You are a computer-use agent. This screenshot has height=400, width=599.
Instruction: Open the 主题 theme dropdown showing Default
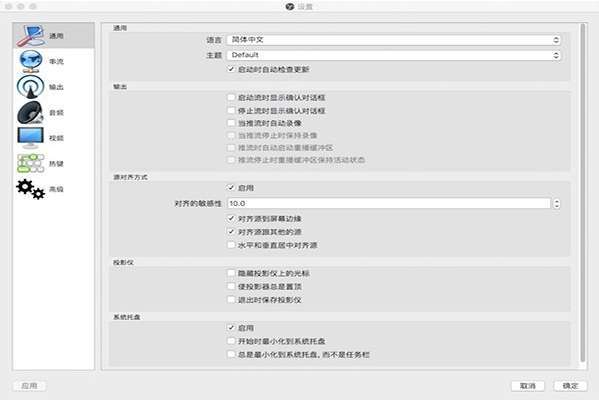pyautogui.click(x=393, y=55)
